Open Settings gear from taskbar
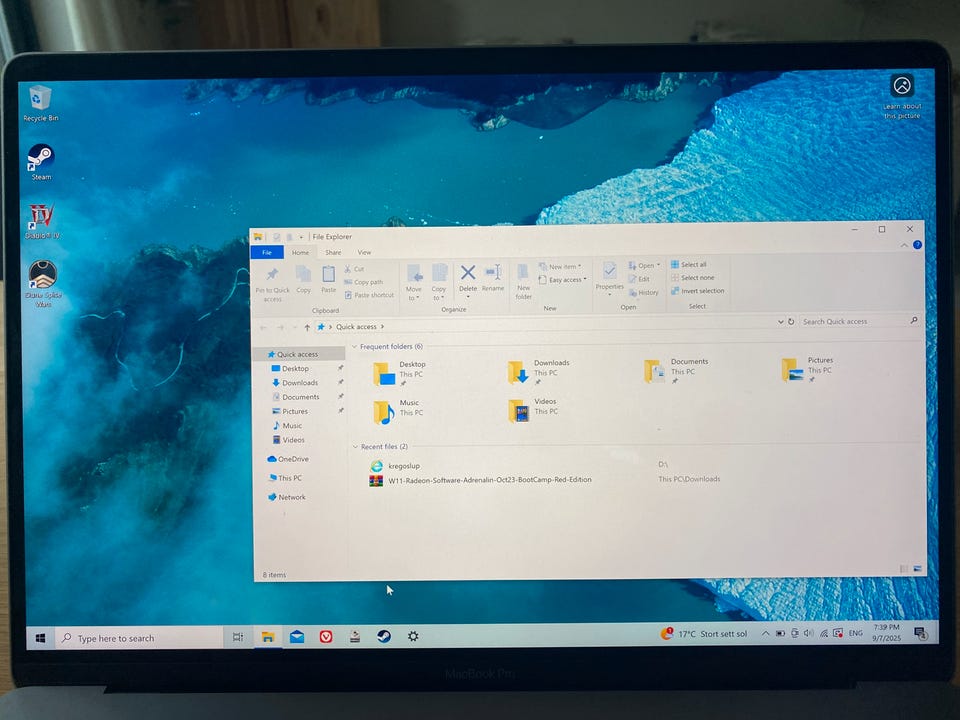The height and width of the screenshot is (720, 960). (413, 636)
